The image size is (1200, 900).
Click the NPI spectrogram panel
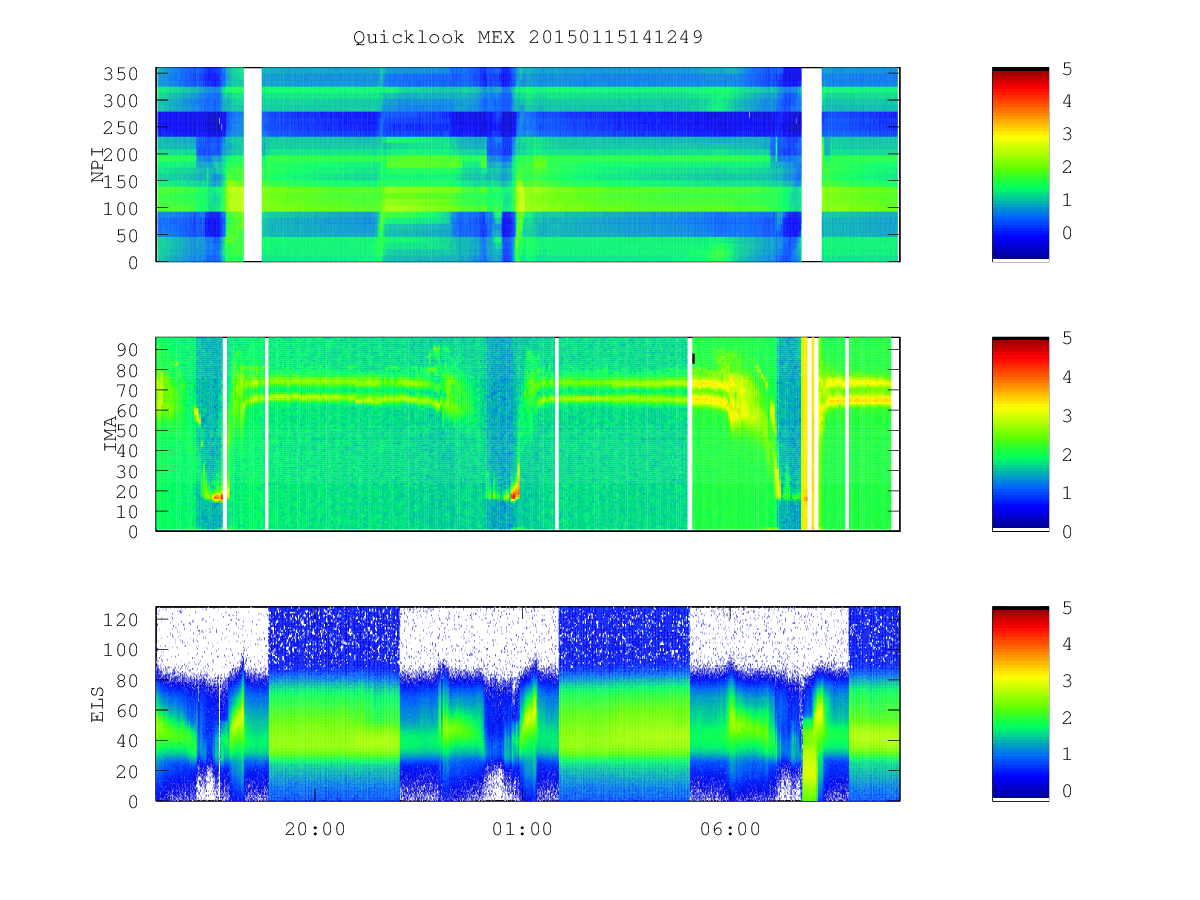[528, 165]
